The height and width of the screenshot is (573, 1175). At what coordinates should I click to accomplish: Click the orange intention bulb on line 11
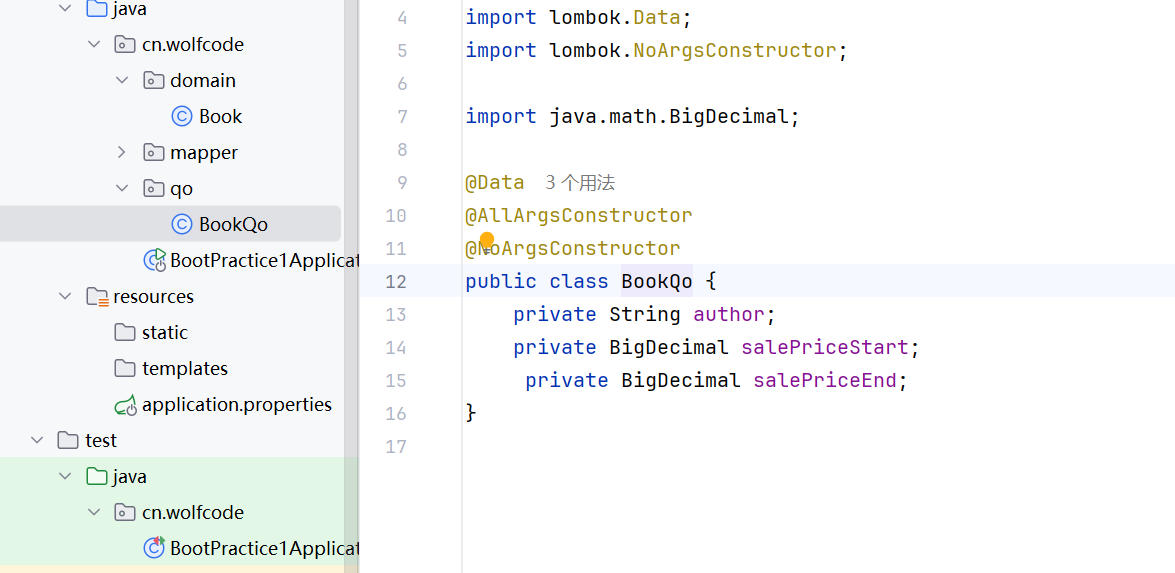[x=487, y=240]
